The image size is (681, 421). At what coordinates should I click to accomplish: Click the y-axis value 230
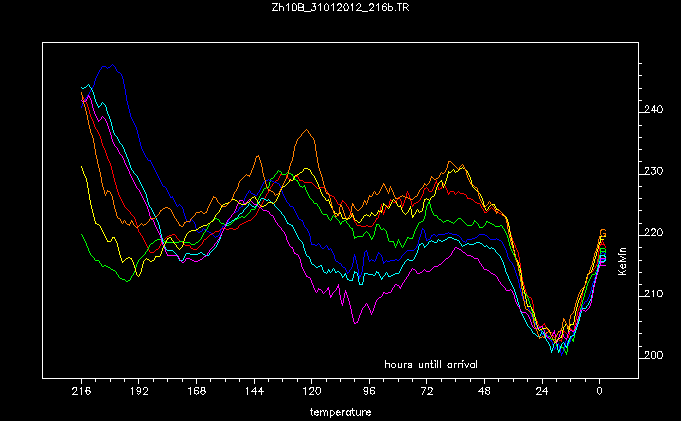click(654, 171)
